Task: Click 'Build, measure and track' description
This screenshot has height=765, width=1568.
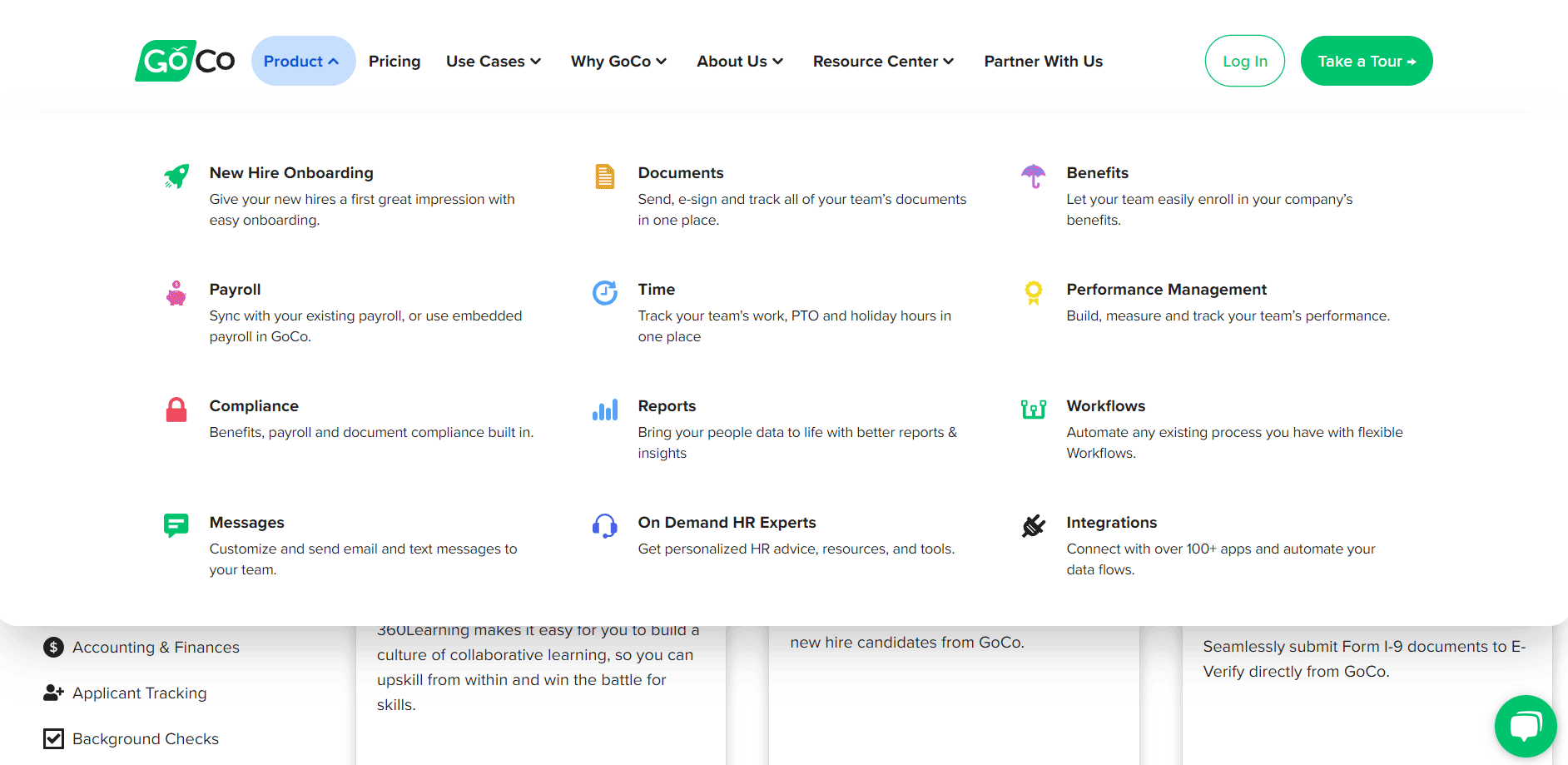Action: coord(1228,315)
